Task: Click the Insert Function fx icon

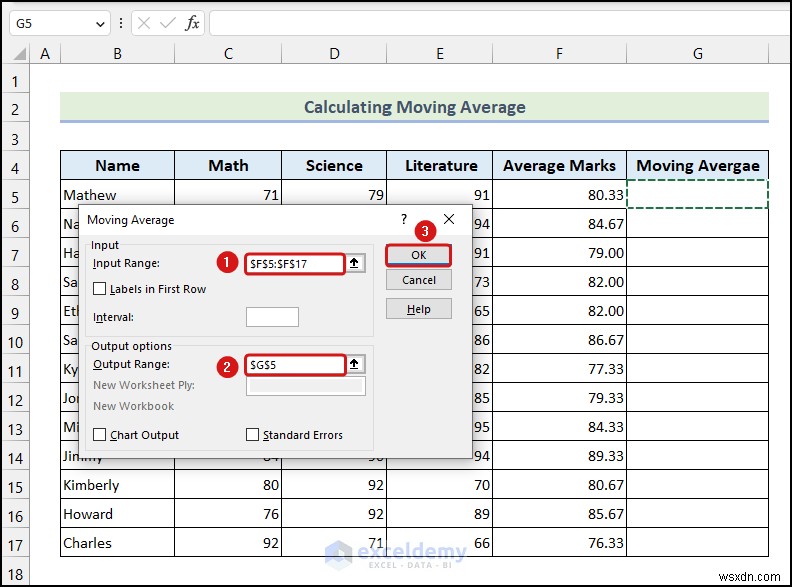Action: (x=192, y=23)
